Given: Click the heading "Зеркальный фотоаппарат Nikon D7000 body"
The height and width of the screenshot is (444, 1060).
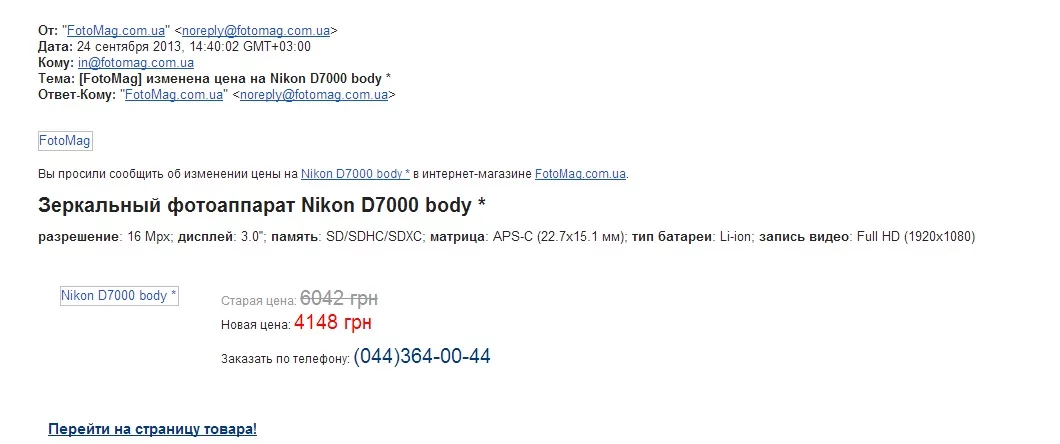Looking at the screenshot, I should coord(262,205).
